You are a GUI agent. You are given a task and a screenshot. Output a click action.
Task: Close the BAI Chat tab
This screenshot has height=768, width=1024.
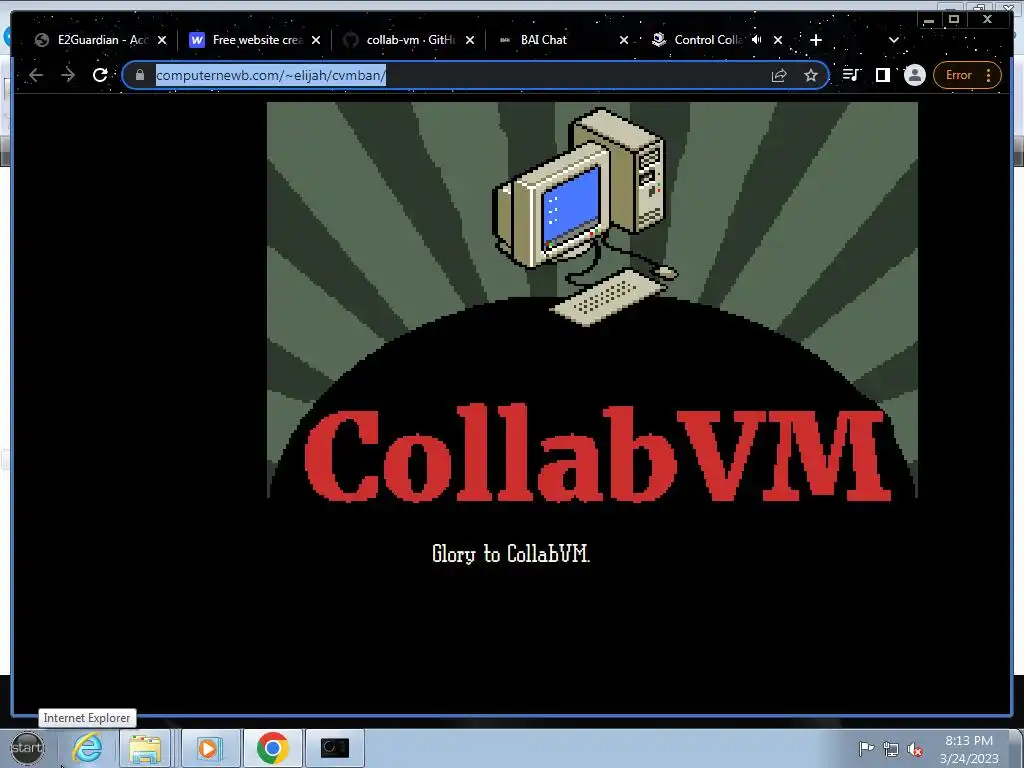click(624, 40)
